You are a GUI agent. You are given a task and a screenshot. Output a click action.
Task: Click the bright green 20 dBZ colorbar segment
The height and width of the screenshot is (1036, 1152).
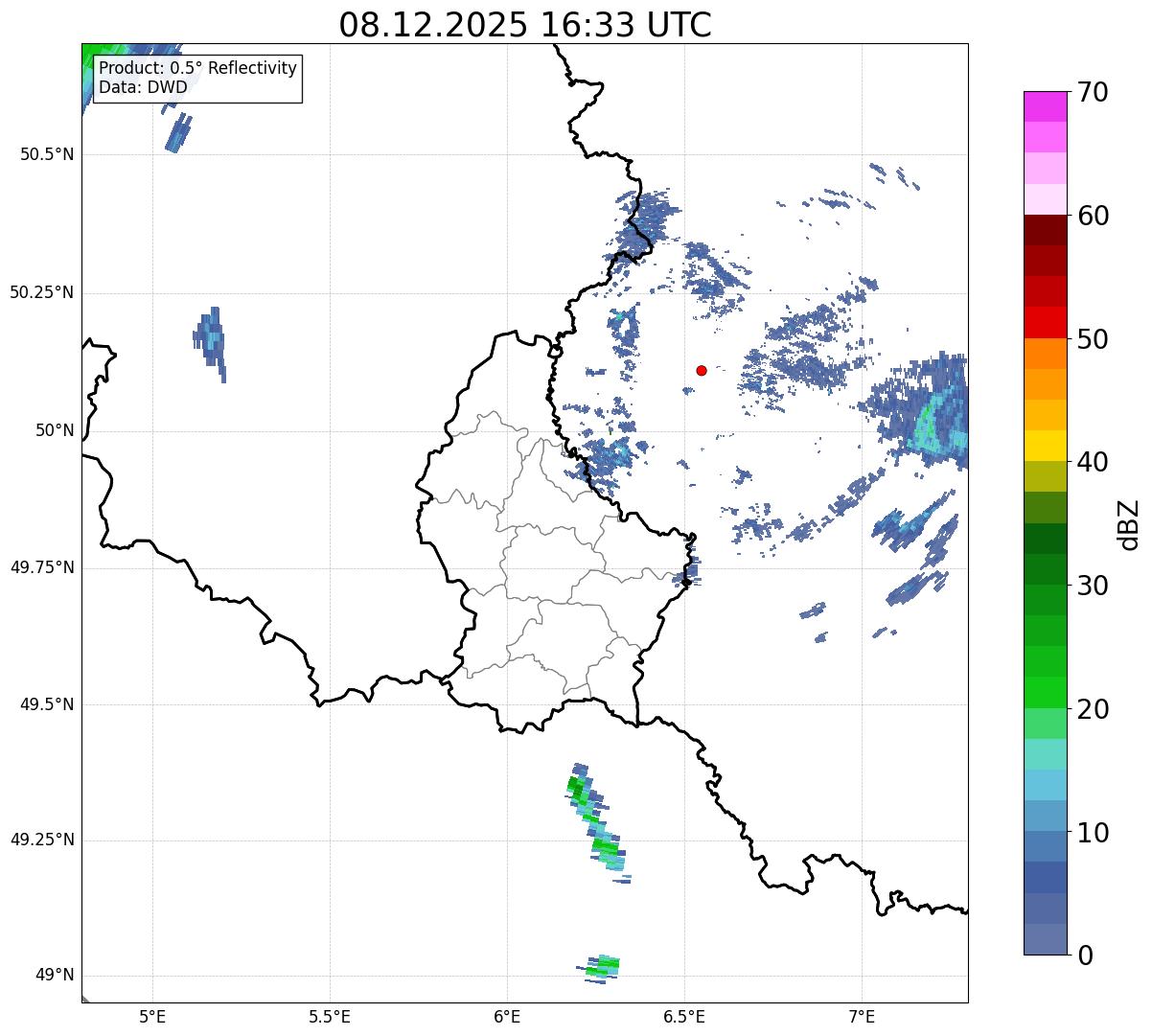coord(1046,693)
